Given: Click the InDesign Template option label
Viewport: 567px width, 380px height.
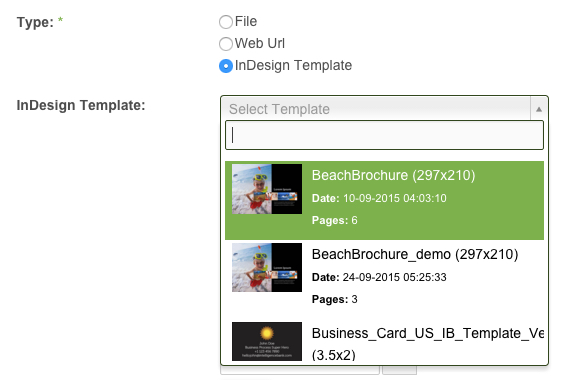Looking at the screenshot, I should 293,65.
